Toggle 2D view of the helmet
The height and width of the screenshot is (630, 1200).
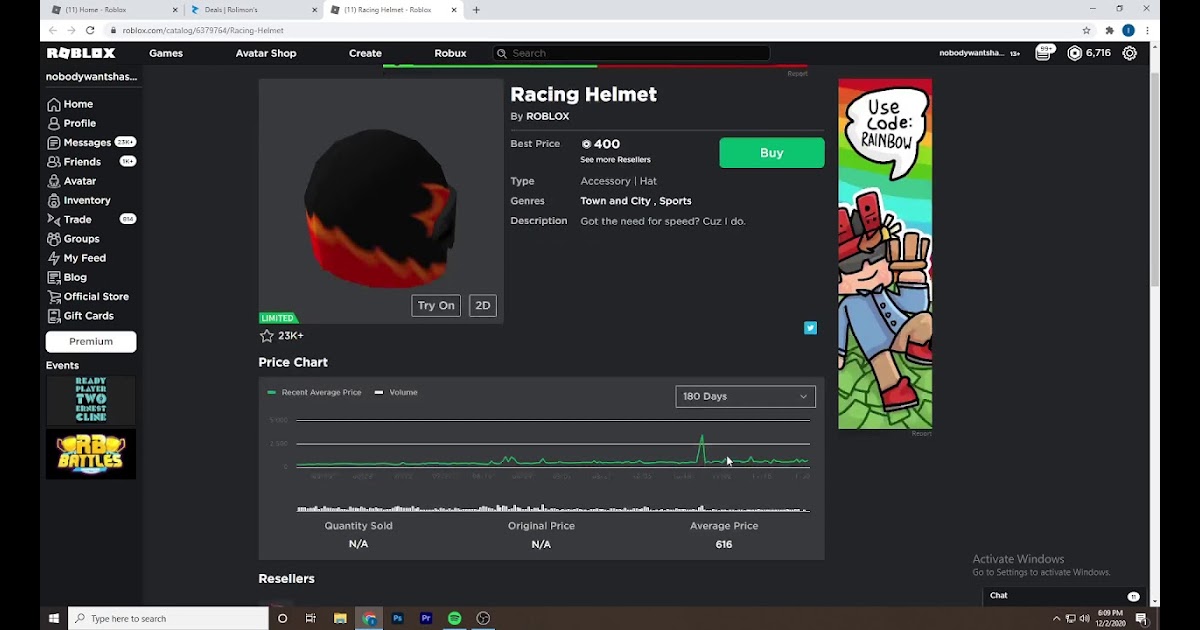point(483,306)
